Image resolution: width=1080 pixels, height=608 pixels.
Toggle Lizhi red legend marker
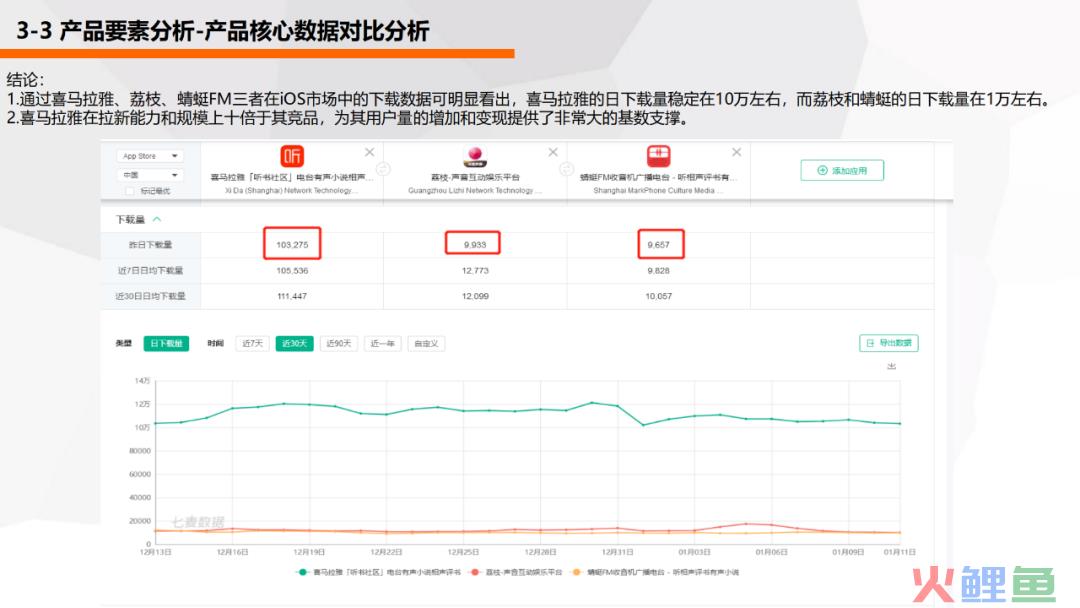pyautogui.click(x=475, y=572)
